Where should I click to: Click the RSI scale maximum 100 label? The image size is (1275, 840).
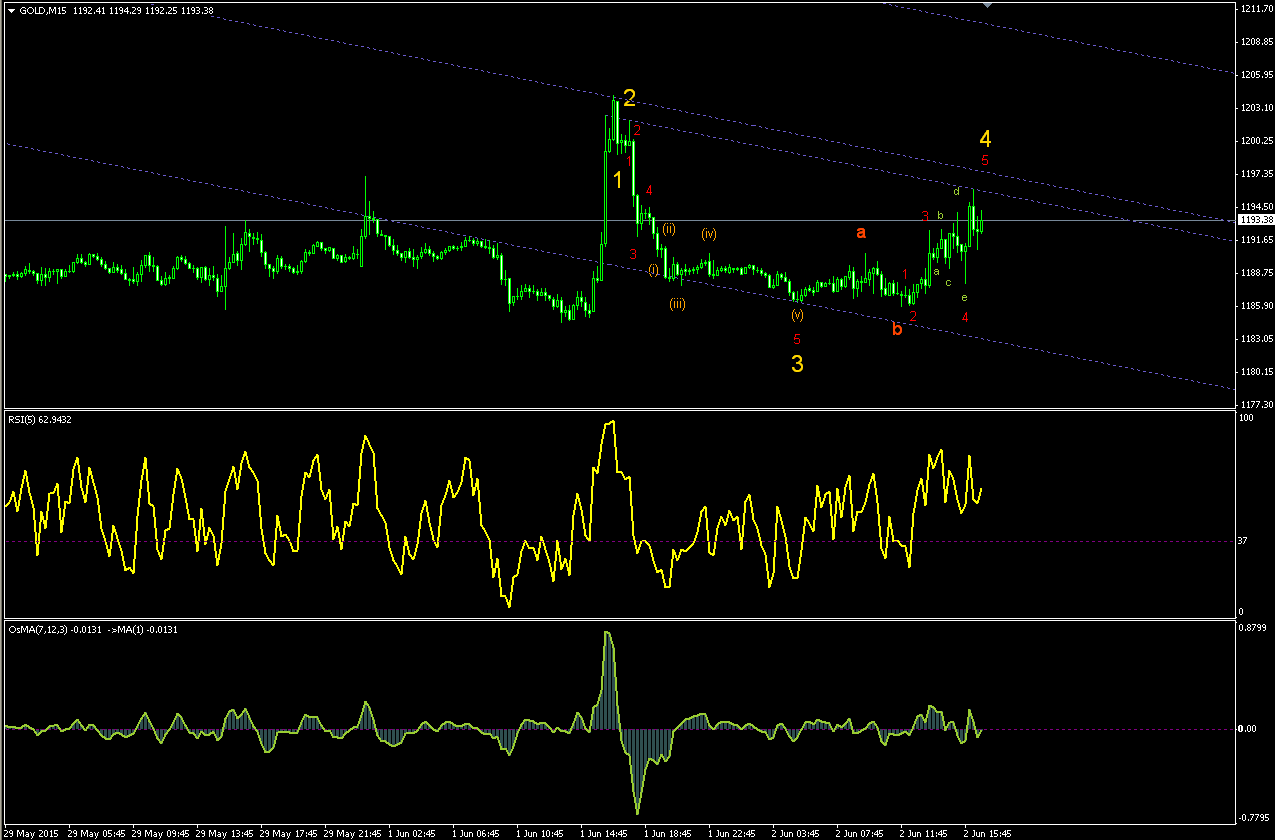(1246, 418)
